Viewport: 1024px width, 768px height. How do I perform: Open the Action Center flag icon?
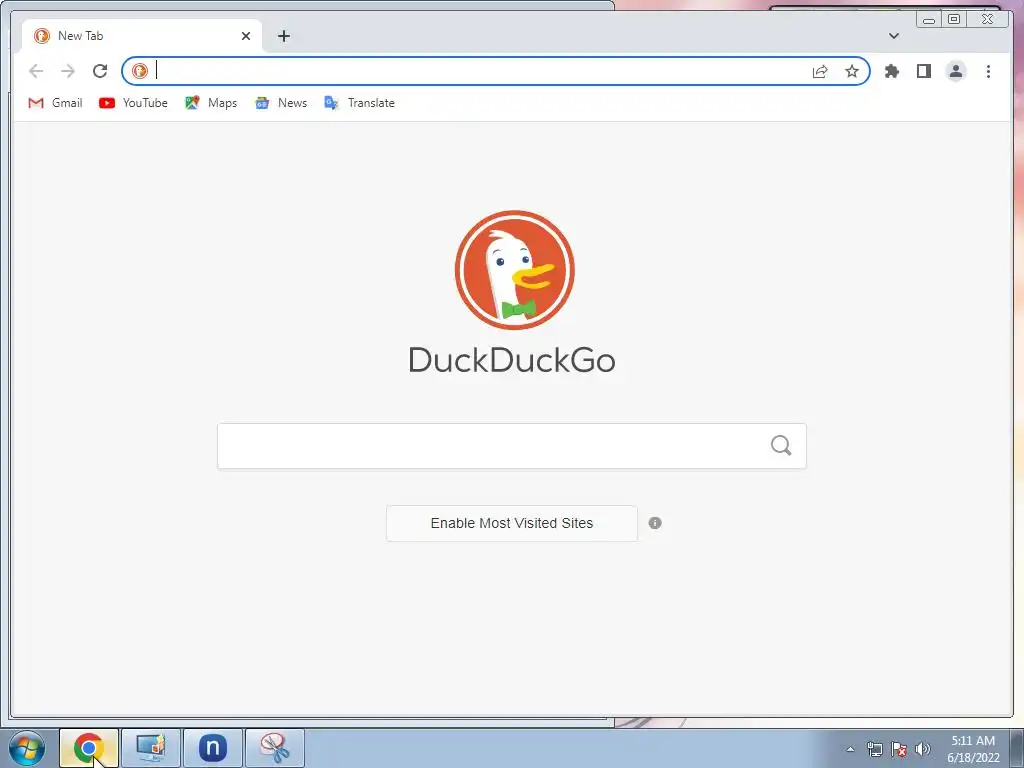[x=899, y=749]
